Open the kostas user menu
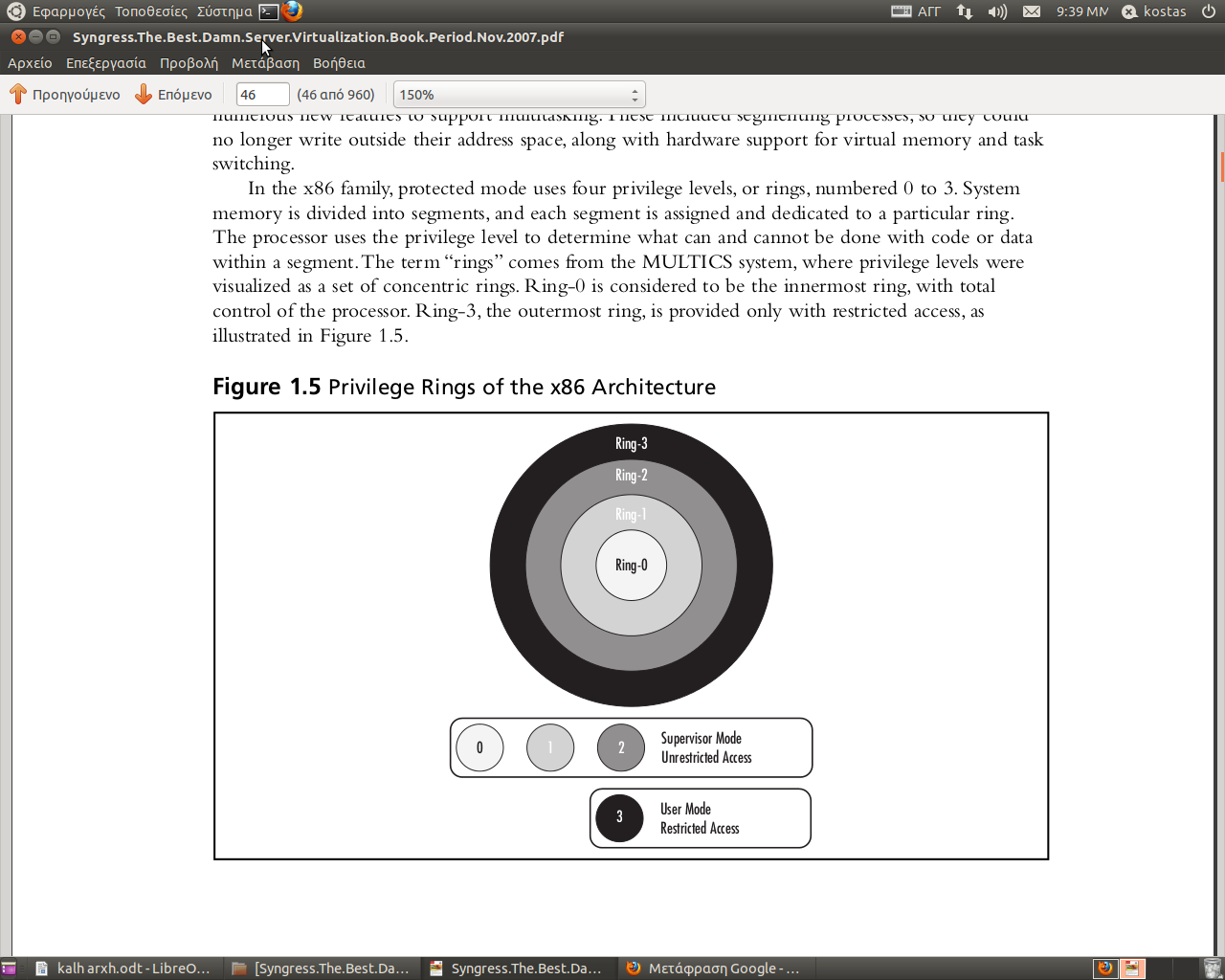Viewport: 1225px width, 980px height. point(1154,11)
